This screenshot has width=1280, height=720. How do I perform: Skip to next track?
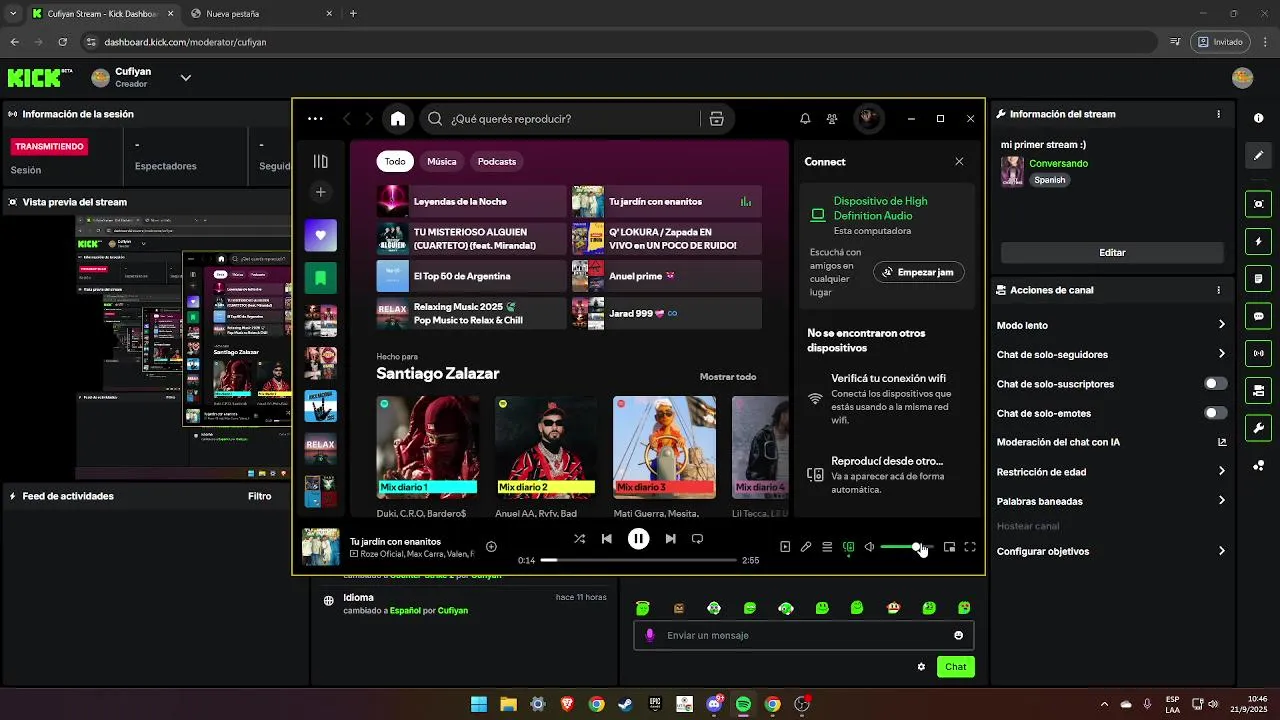(670, 538)
